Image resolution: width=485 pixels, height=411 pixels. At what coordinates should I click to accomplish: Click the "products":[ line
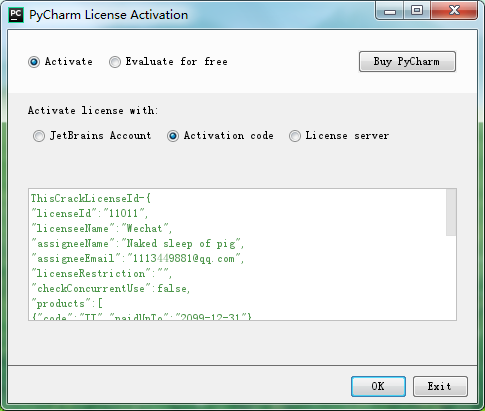click(x=67, y=304)
